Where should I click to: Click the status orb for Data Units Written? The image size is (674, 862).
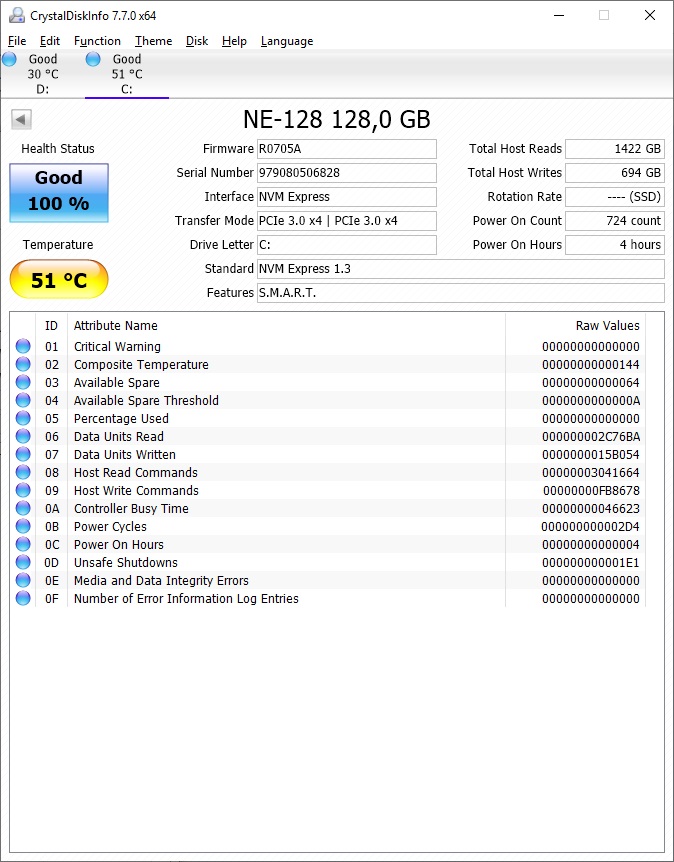(23, 454)
